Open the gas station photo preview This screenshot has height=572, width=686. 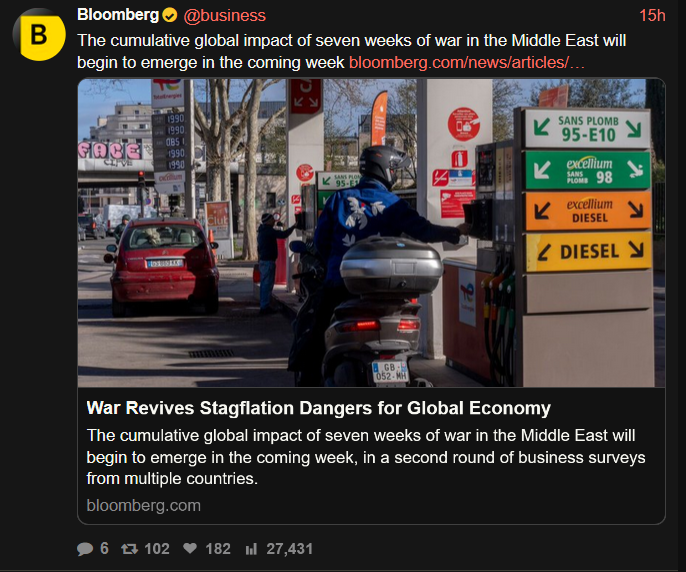point(371,233)
